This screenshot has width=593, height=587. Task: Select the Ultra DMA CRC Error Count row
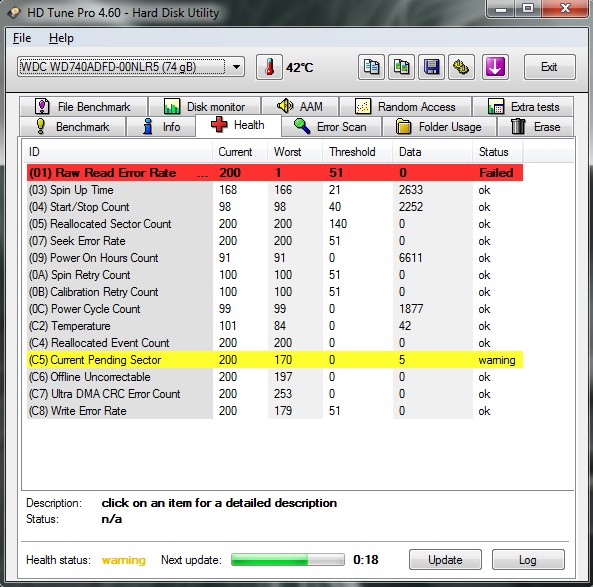click(275, 394)
